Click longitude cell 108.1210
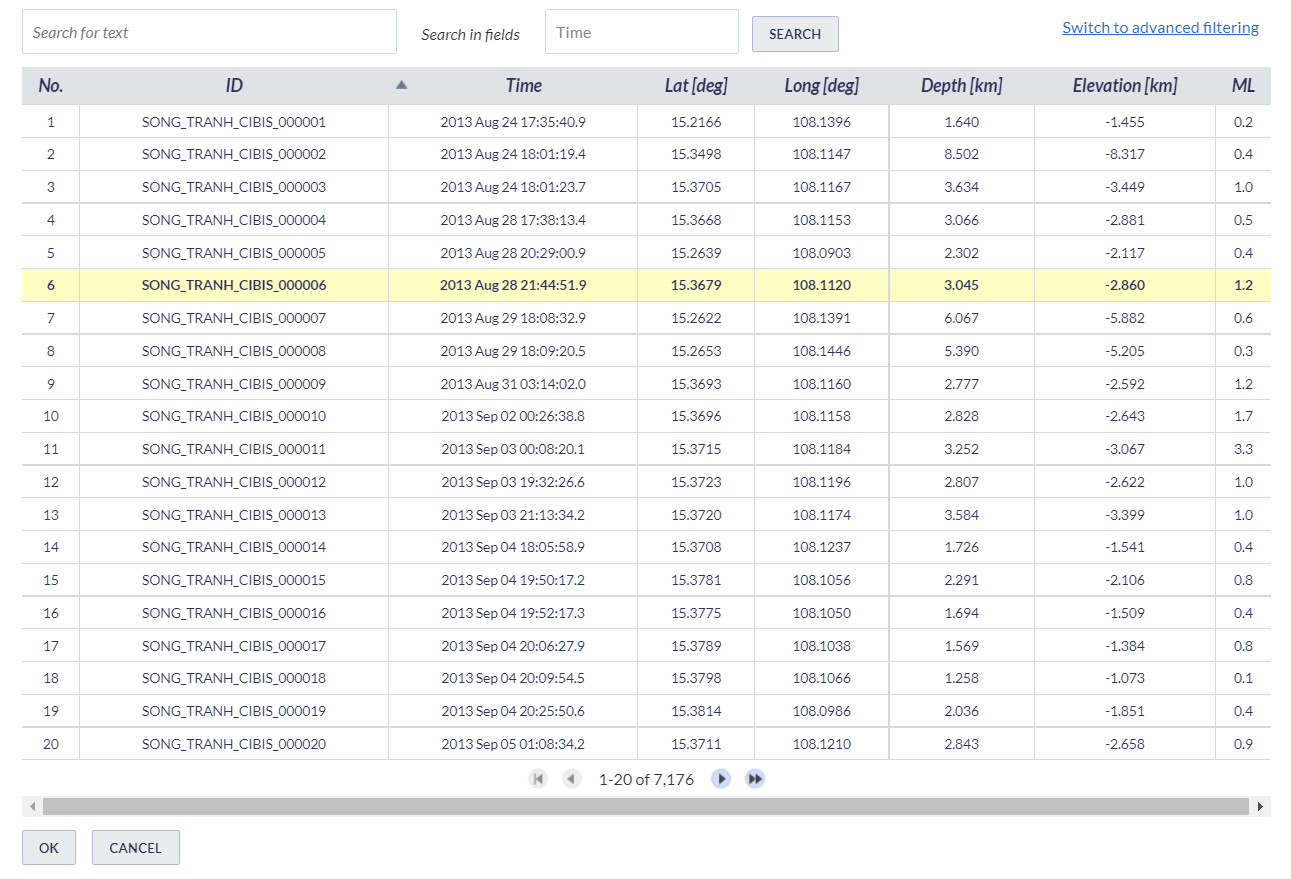1291x879 pixels. click(x=822, y=744)
